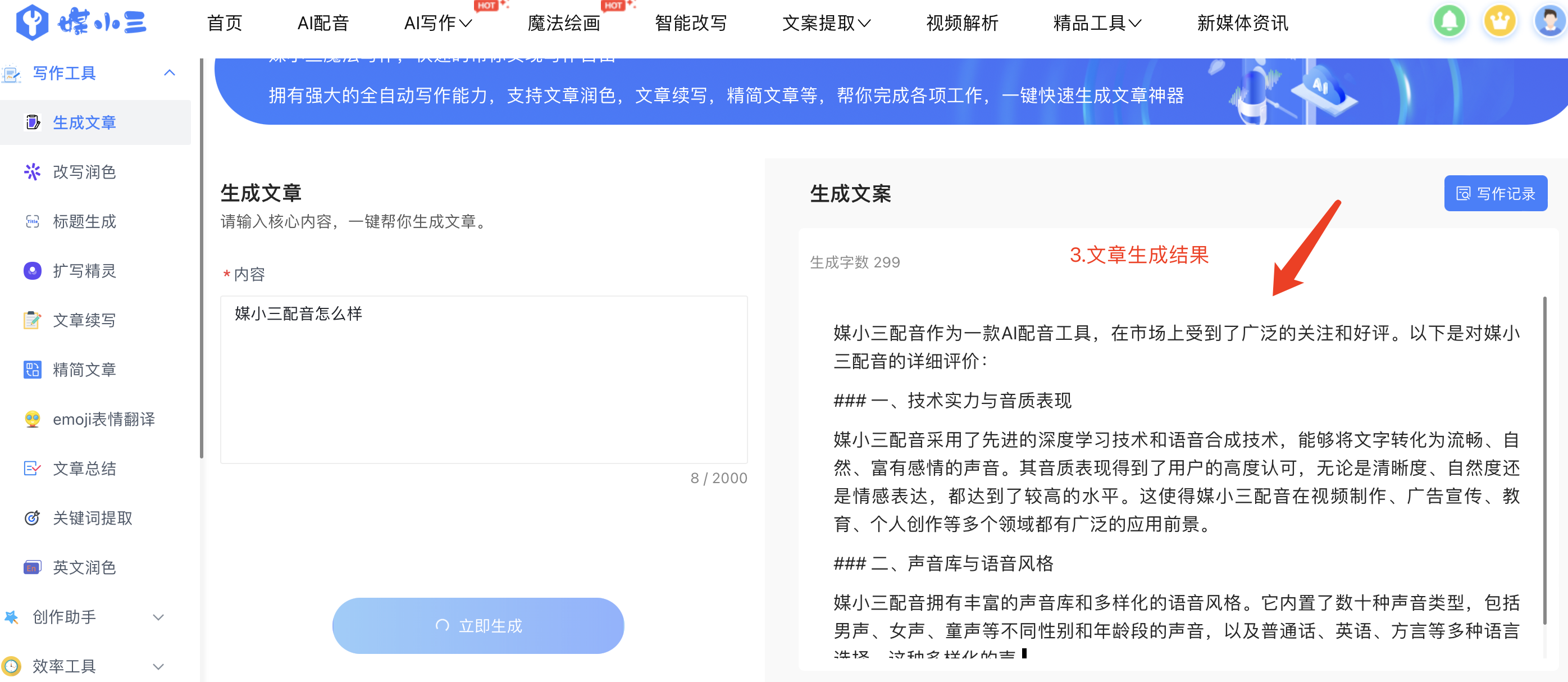Open 写作记录 history button
Viewport: 1568px width, 682px height.
pos(1496,194)
